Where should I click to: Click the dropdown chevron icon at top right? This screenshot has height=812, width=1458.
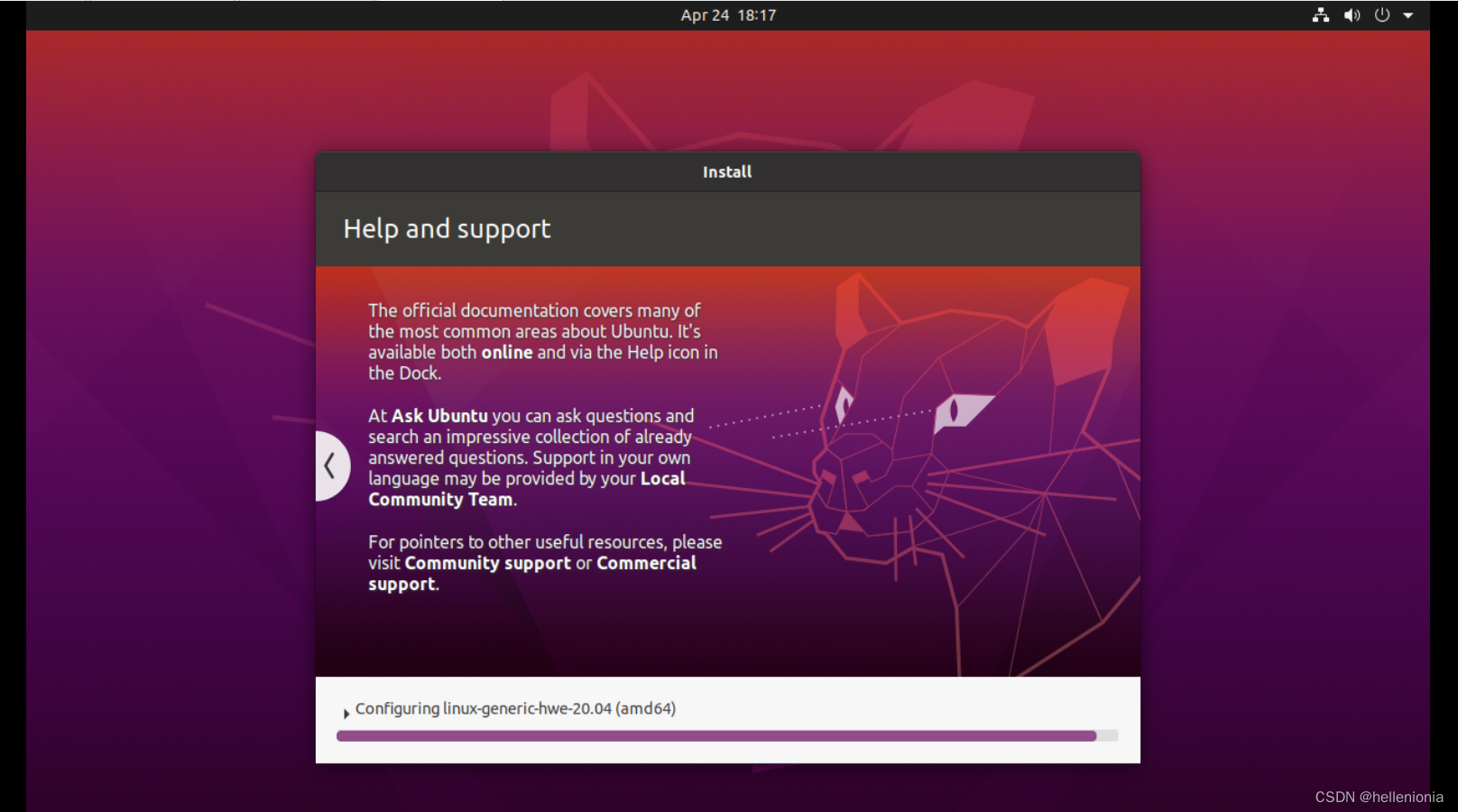click(1409, 14)
